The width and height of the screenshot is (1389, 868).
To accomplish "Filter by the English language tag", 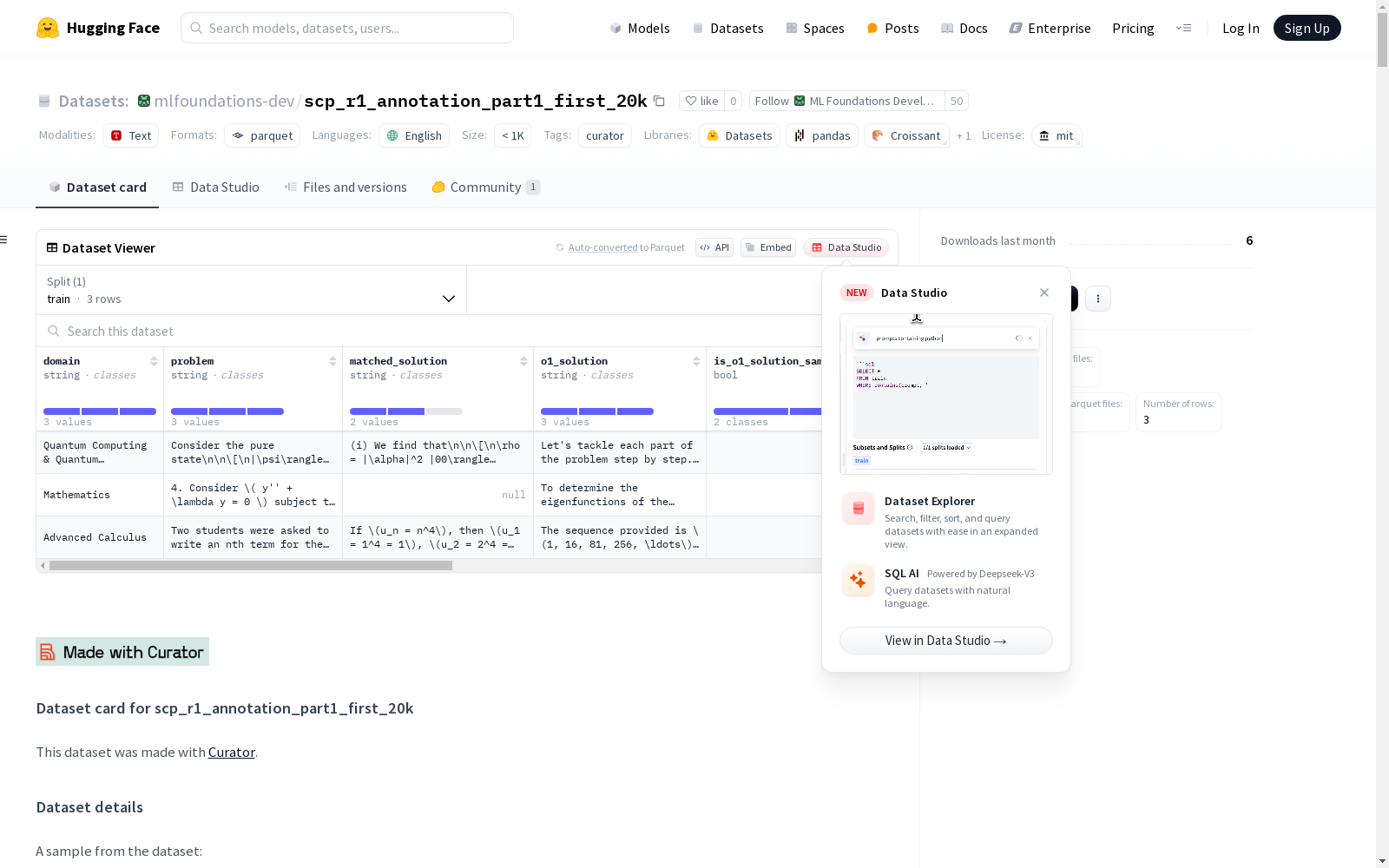I will [414, 135].
